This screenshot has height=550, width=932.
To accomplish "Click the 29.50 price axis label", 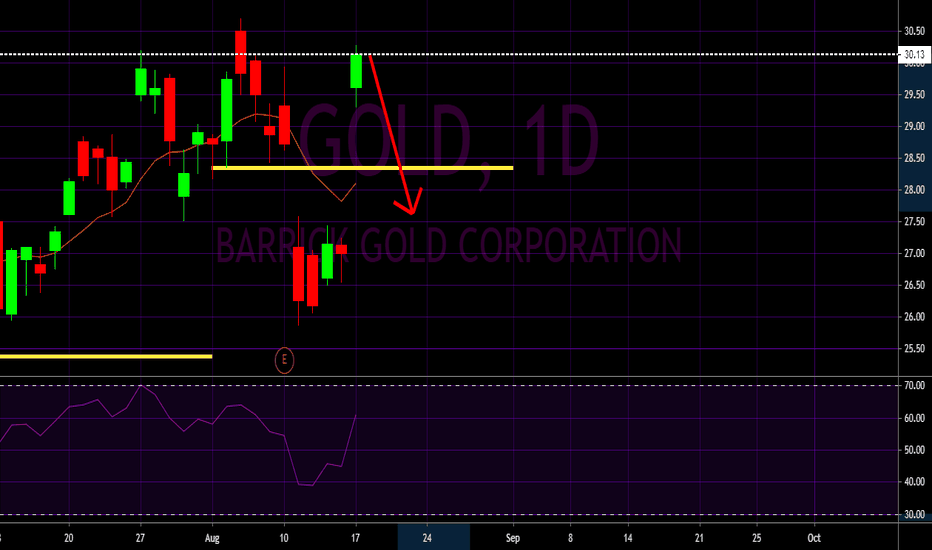I will coord(914,95).
